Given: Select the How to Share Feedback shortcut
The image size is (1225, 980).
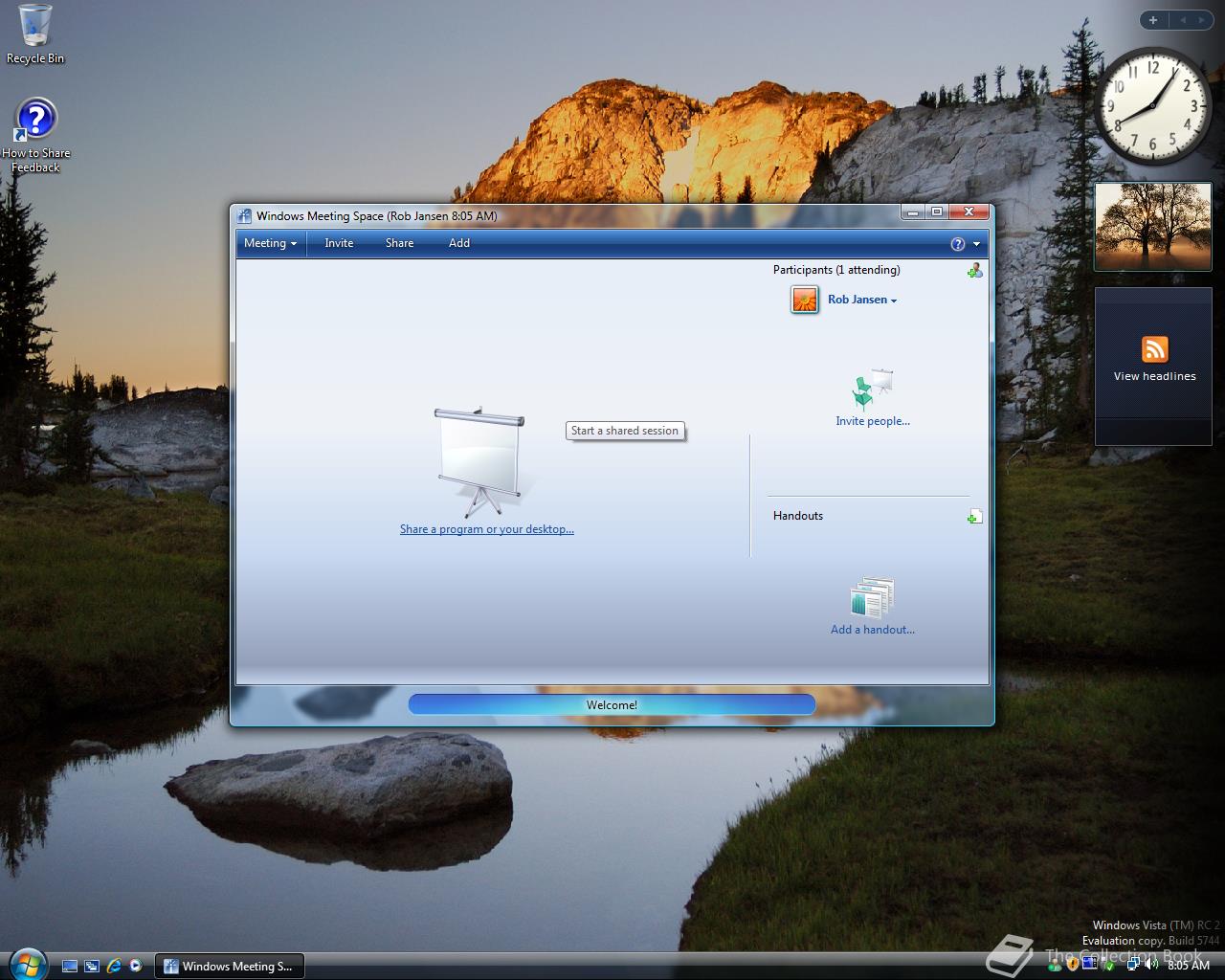Looking at the screenshot, I should 35,136.
